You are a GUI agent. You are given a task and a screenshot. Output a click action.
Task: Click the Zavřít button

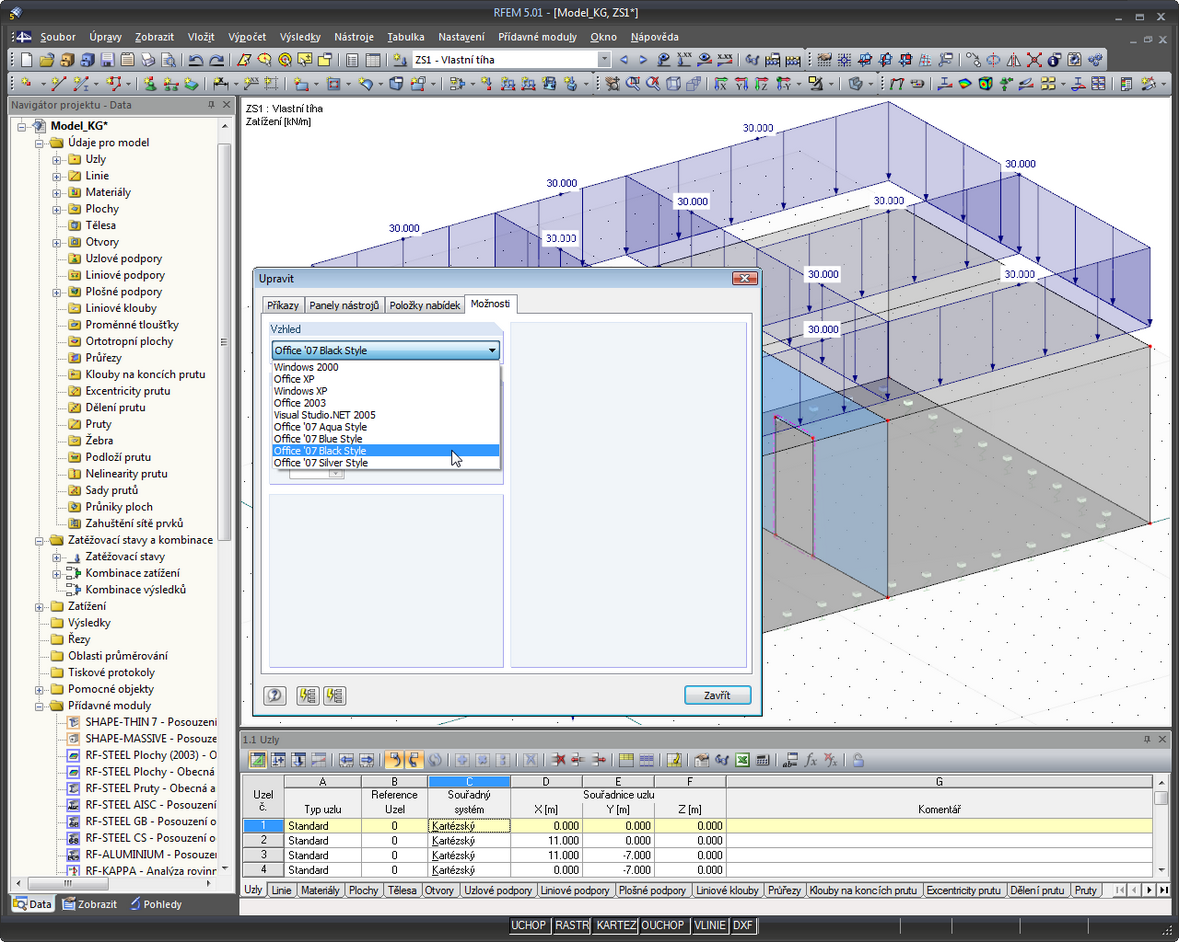pos(717,696)
